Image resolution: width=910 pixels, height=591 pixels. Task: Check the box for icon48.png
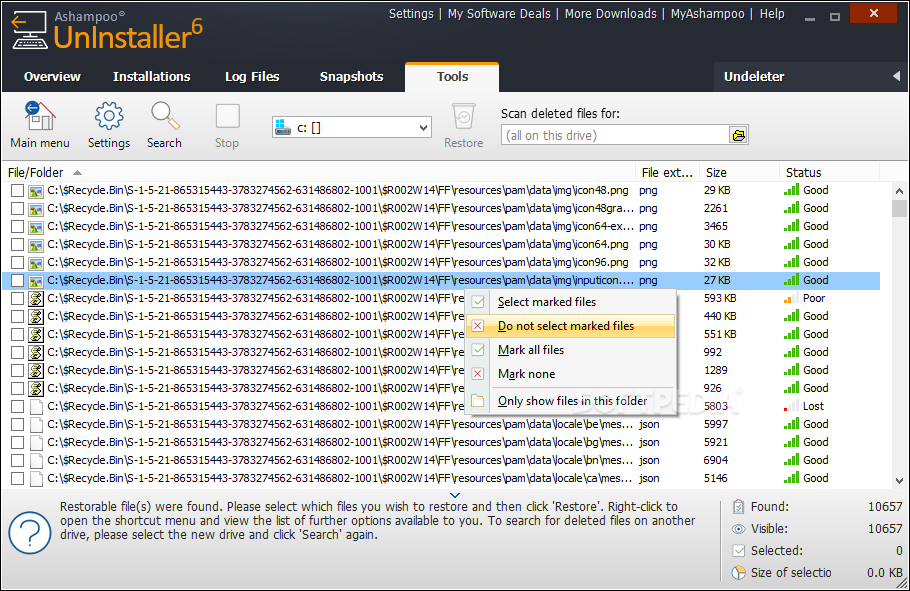point(17,190)
